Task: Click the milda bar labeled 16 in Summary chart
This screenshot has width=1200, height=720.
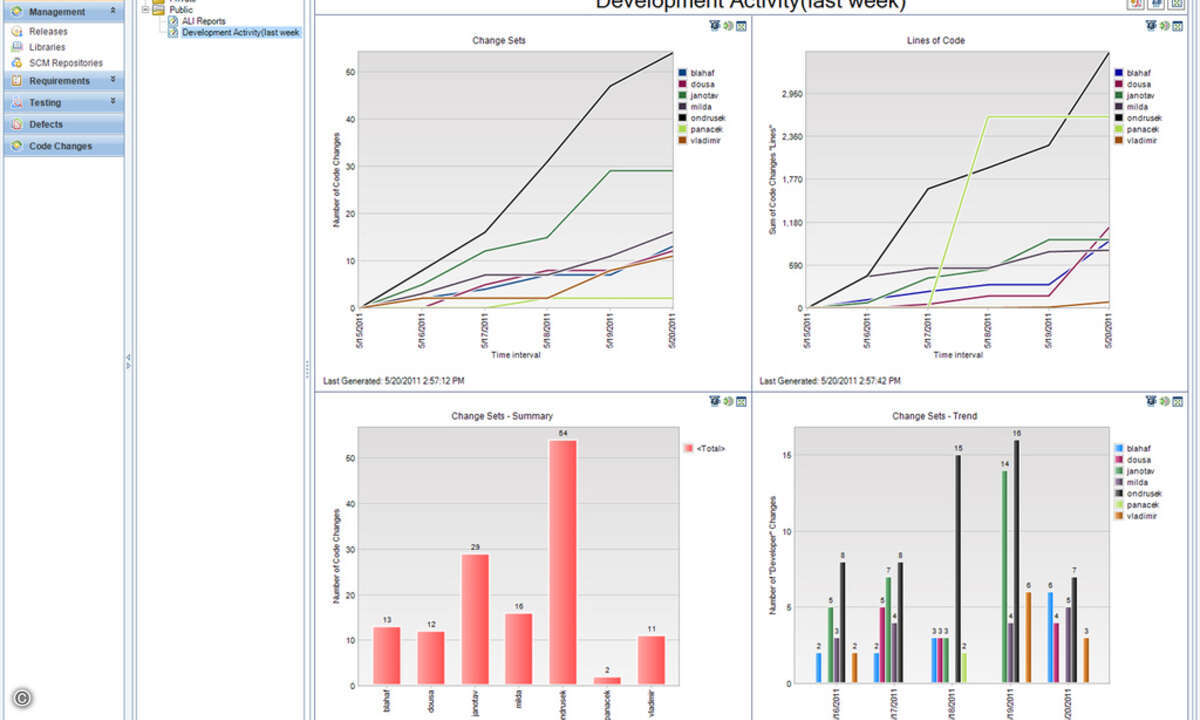Action: click(x=519, y=649)
